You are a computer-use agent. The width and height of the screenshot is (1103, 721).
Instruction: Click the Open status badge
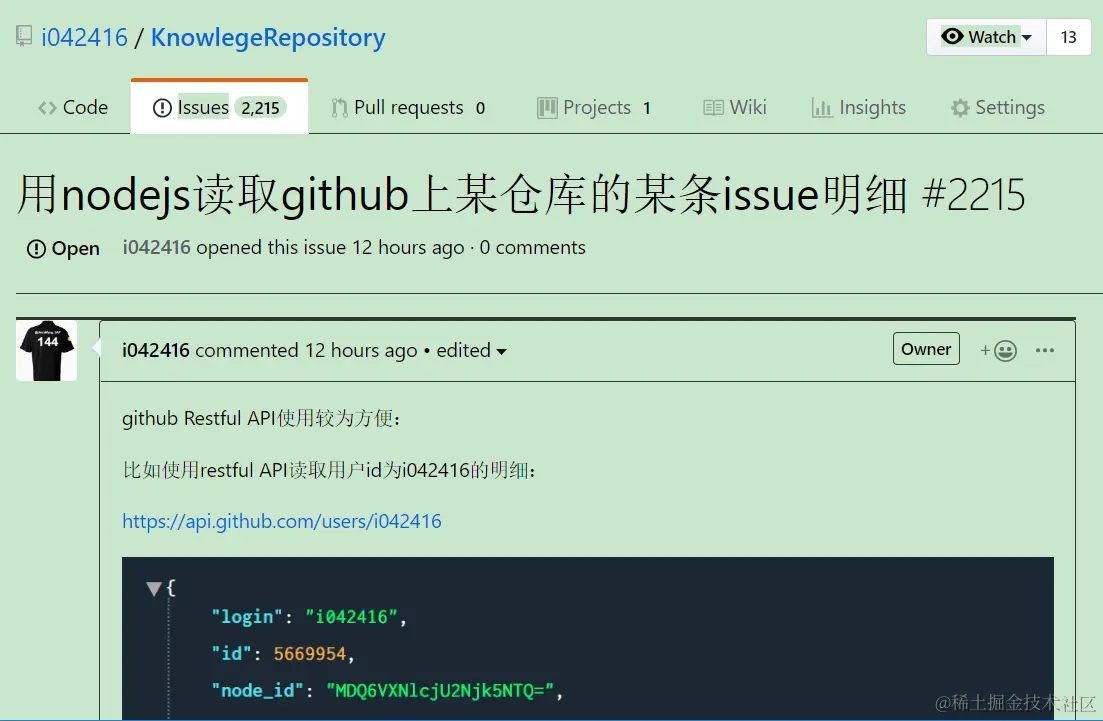click(63, 248)
